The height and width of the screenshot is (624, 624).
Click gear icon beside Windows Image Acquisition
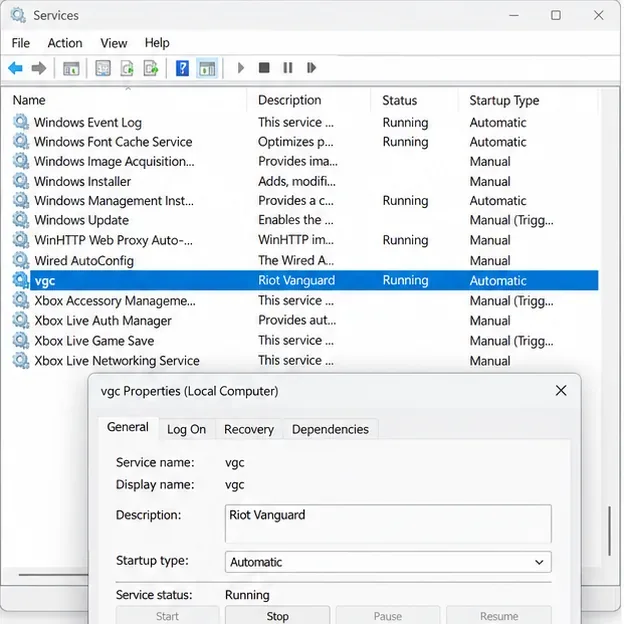pyautogui.click(x=21, y=161)
